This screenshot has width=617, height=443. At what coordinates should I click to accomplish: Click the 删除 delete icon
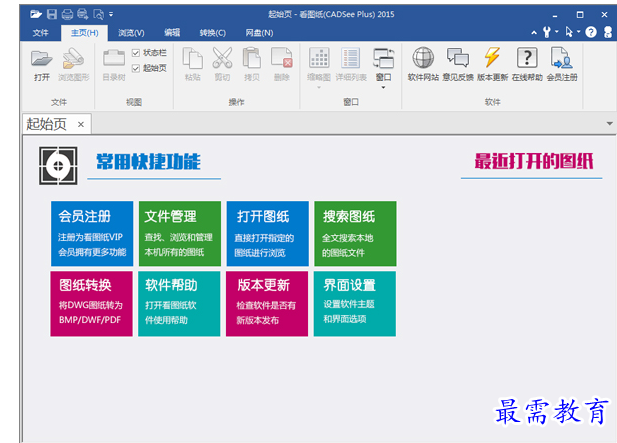click(x=282, y=58)
